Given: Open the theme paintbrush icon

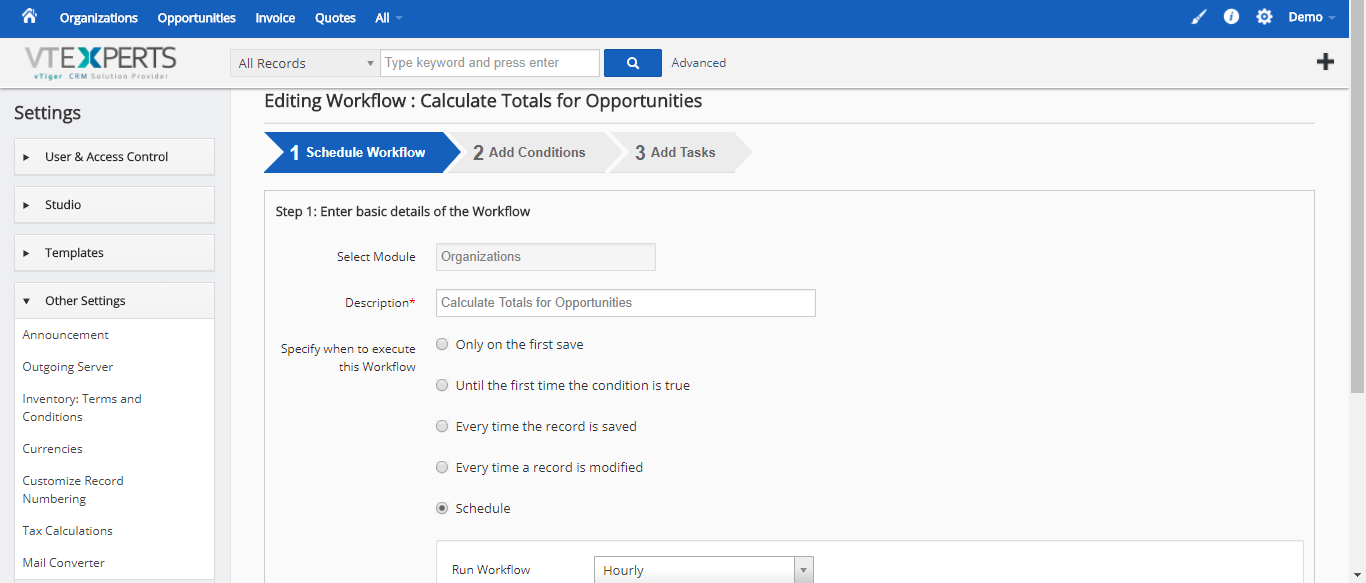Looking at the screenshot, I should pos(1199,17).
